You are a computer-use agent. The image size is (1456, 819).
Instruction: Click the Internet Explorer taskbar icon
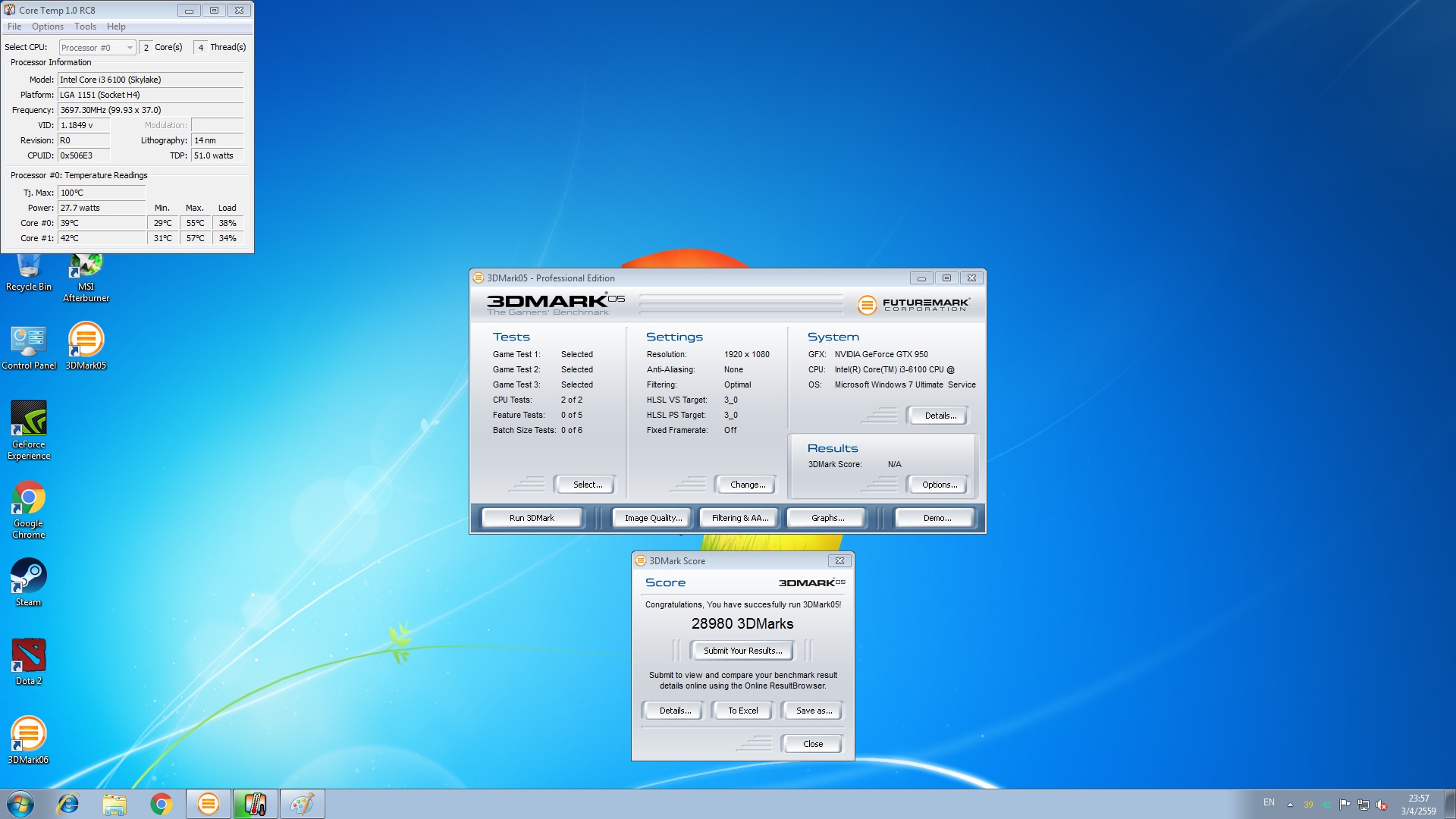68,804
